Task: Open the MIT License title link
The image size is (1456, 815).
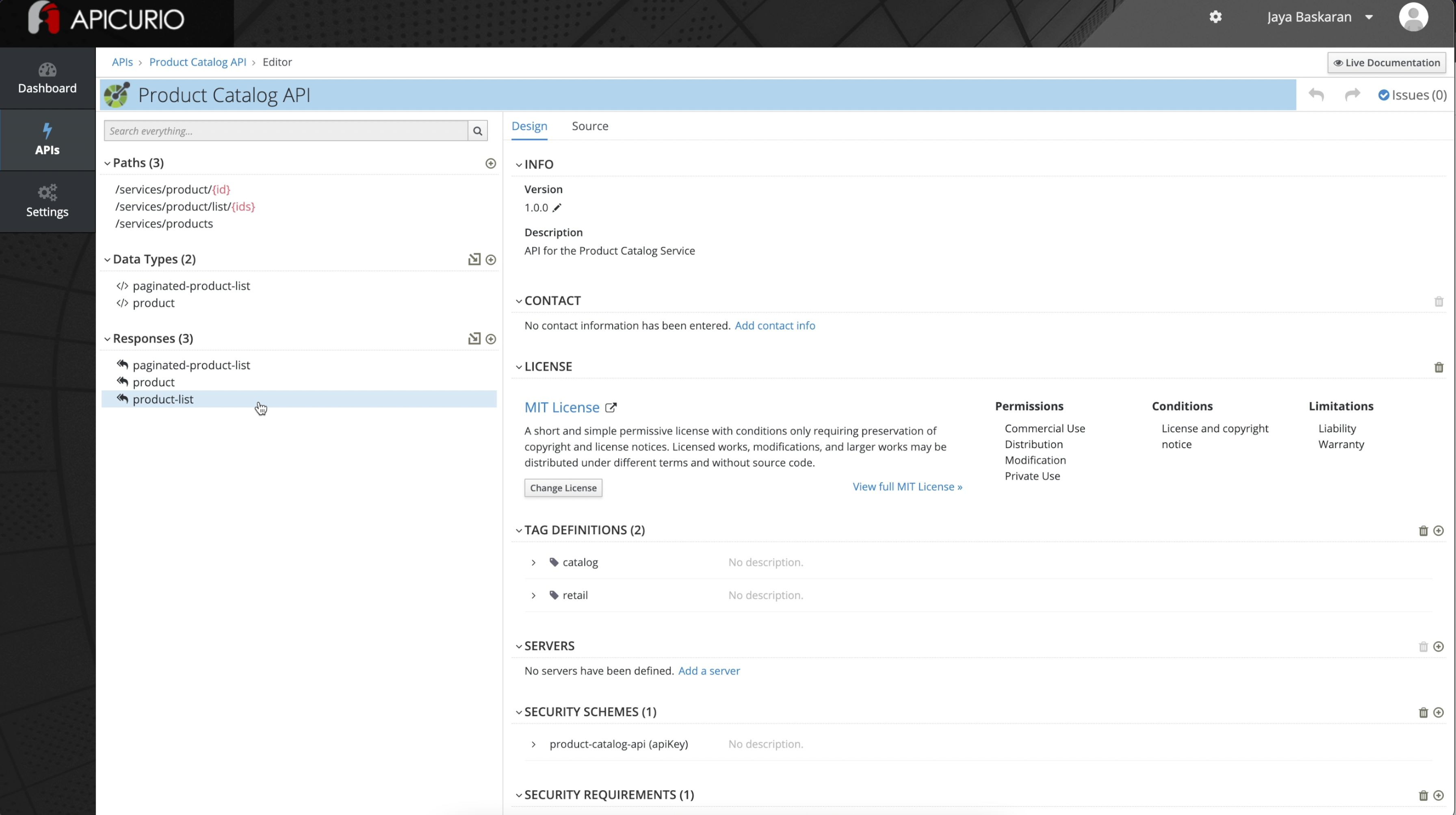Action: (561, 407)
